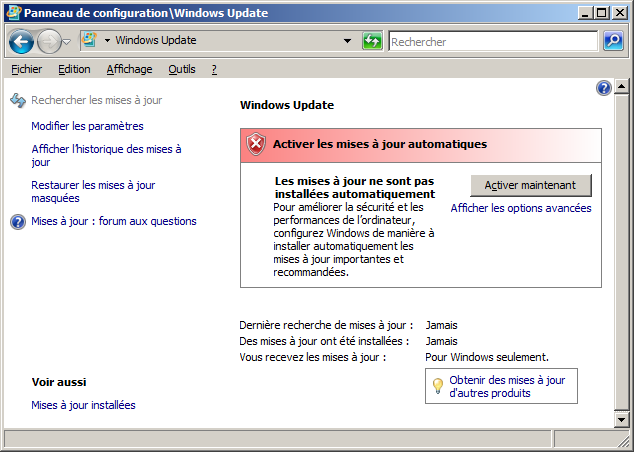Screen dimensions: 634x452
Task: Click the magnifier search button
Action: click(x=613, y=41)
